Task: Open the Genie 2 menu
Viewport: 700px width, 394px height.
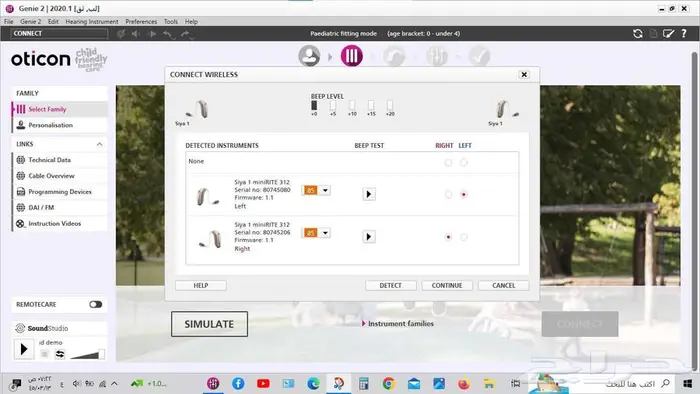Action: pos(30,21)
